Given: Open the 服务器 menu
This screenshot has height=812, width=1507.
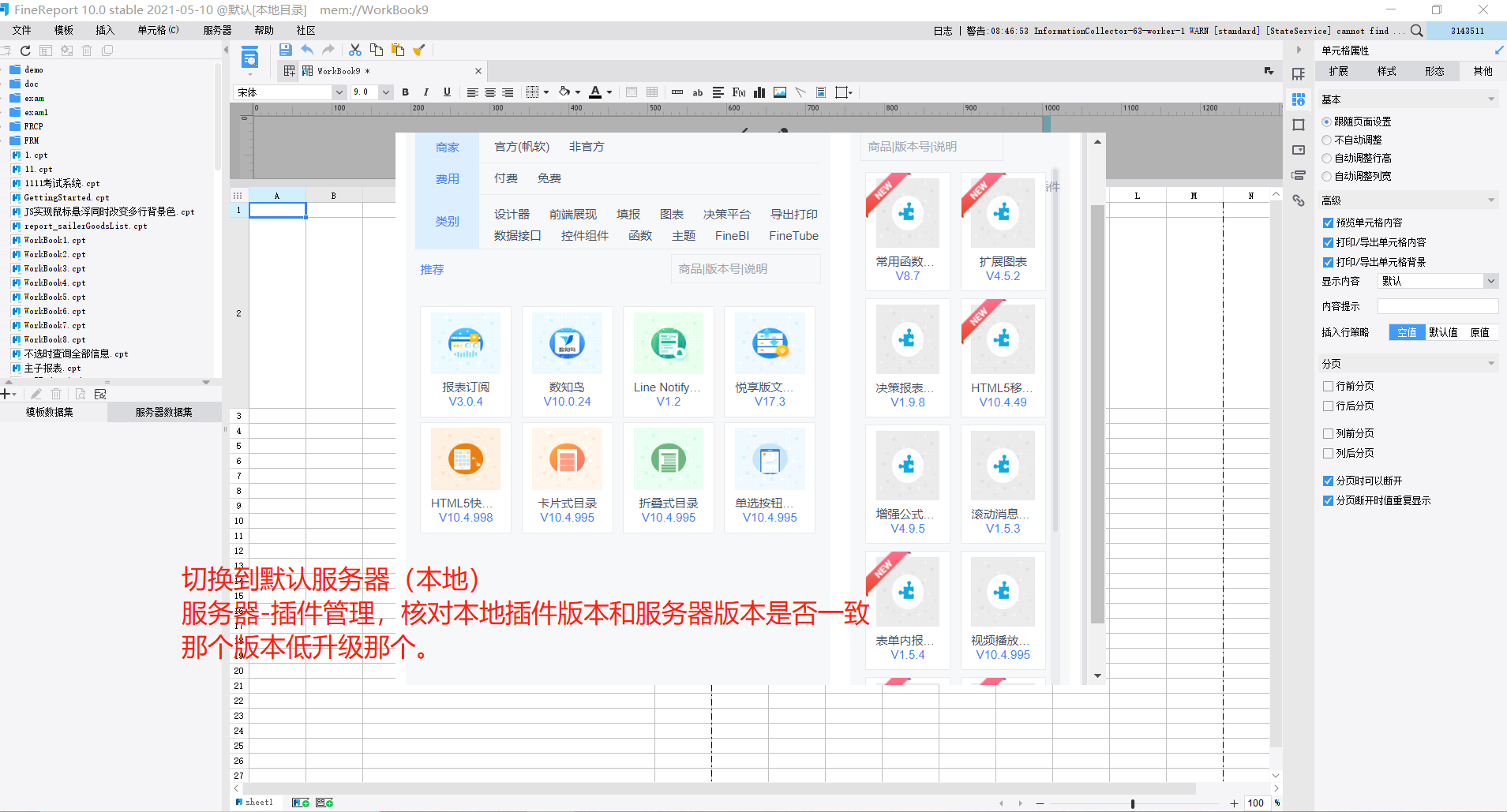Looking at the screenshot, I should 217,30.
